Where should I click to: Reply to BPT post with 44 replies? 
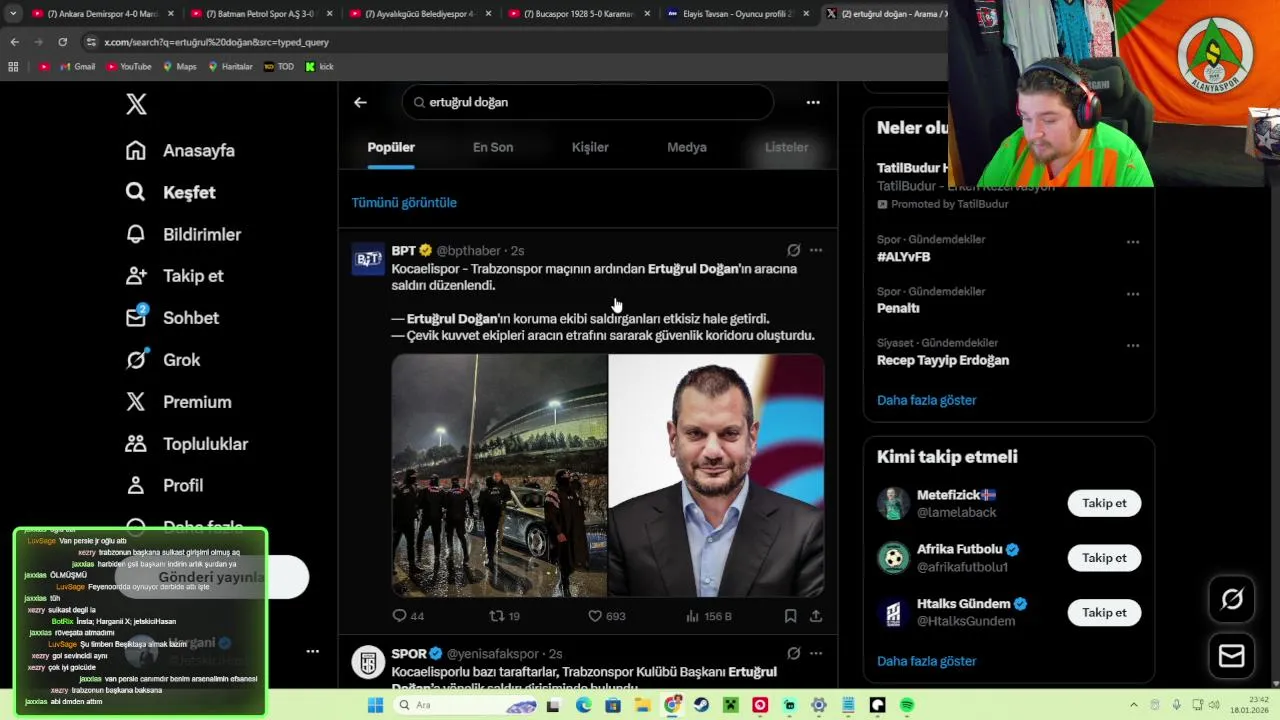(x=408, y=616)
